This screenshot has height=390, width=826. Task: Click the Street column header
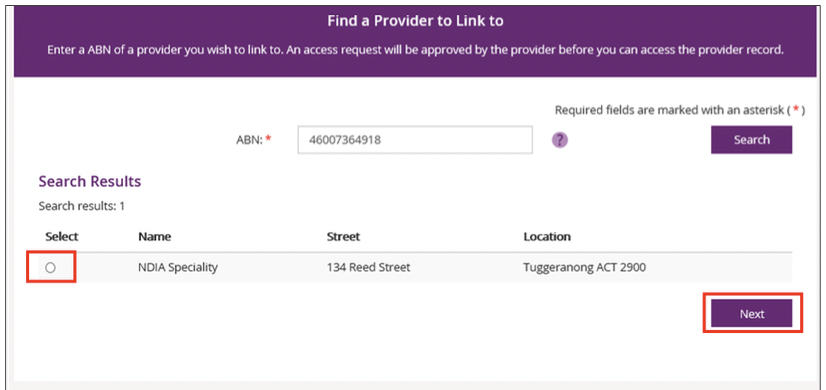point(343,237)
